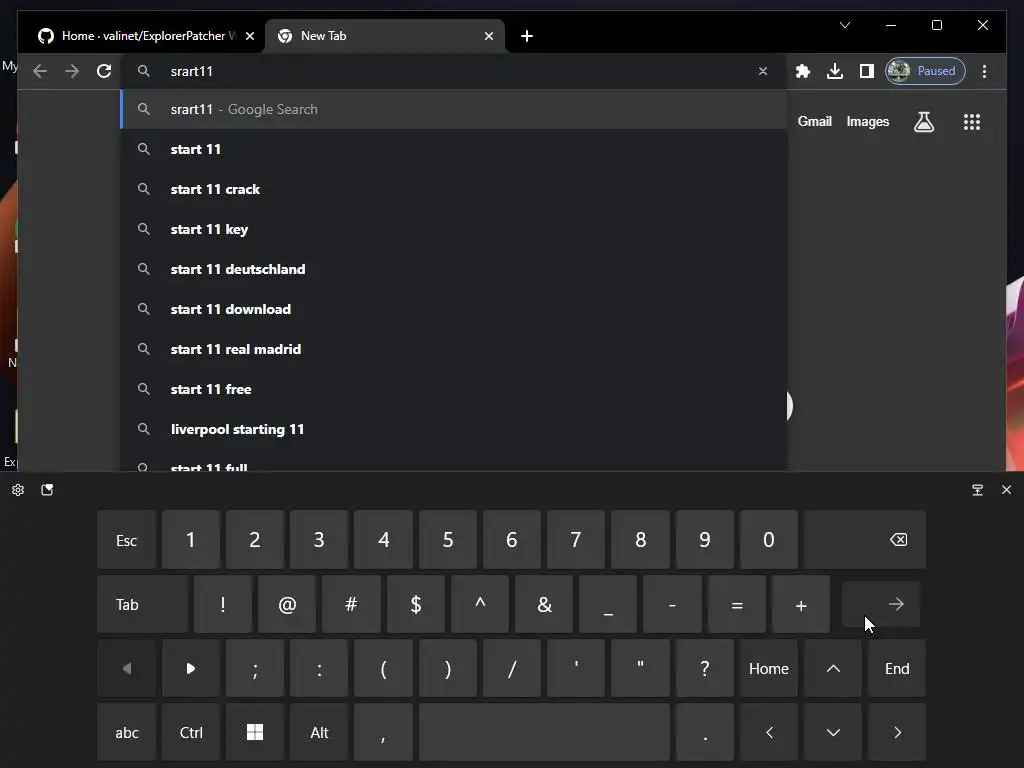The image size is (1024, 768).
Task: Tap the next symbols page triangle key
Action: pos(190,669)
